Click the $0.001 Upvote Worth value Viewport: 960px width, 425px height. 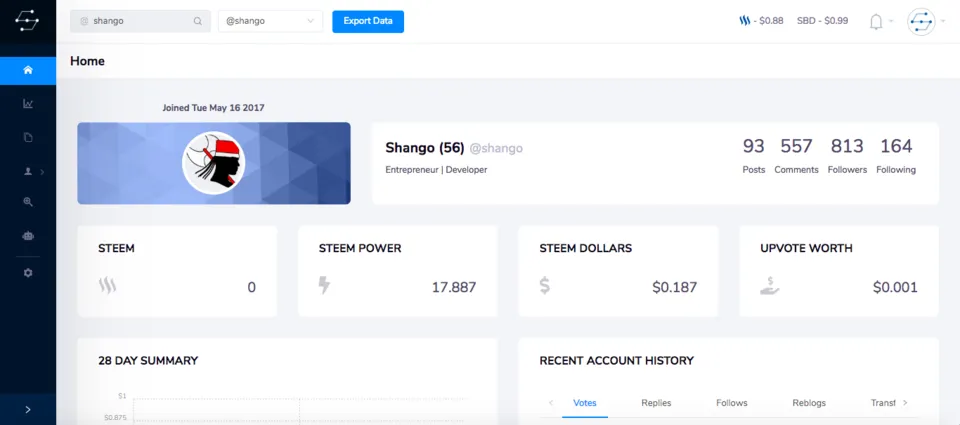[895, 287]
